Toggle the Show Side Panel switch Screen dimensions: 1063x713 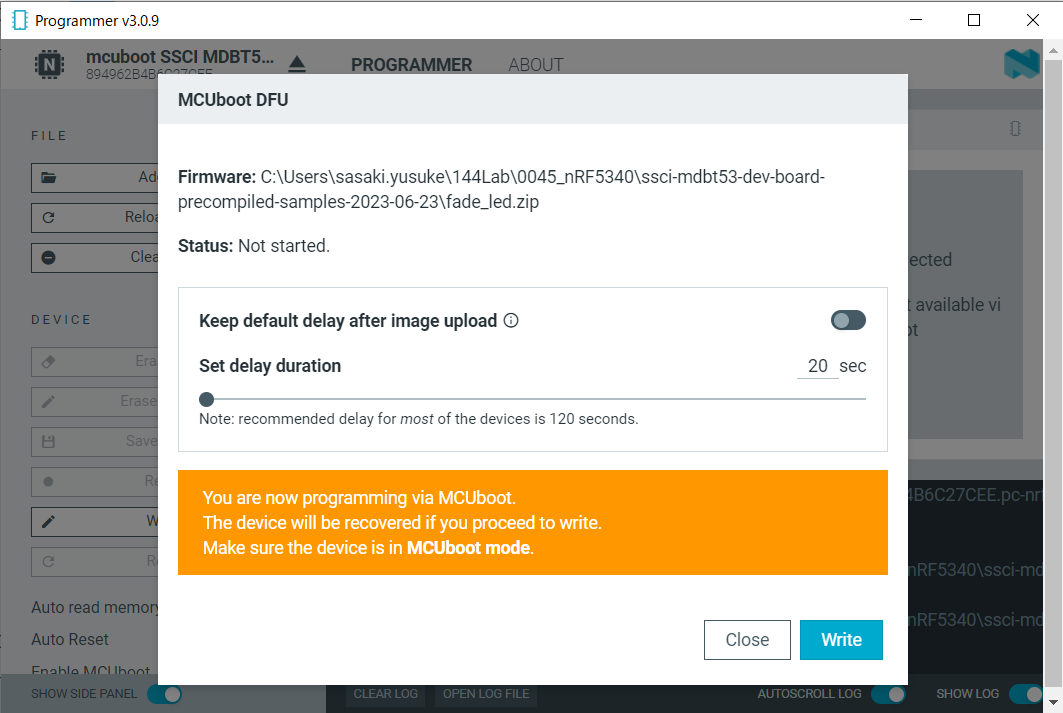164,694
